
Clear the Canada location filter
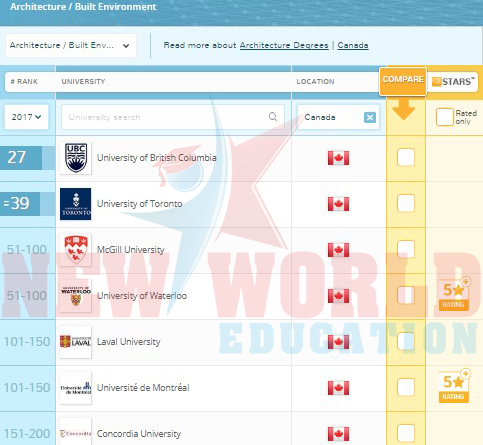tap(370, 117)
